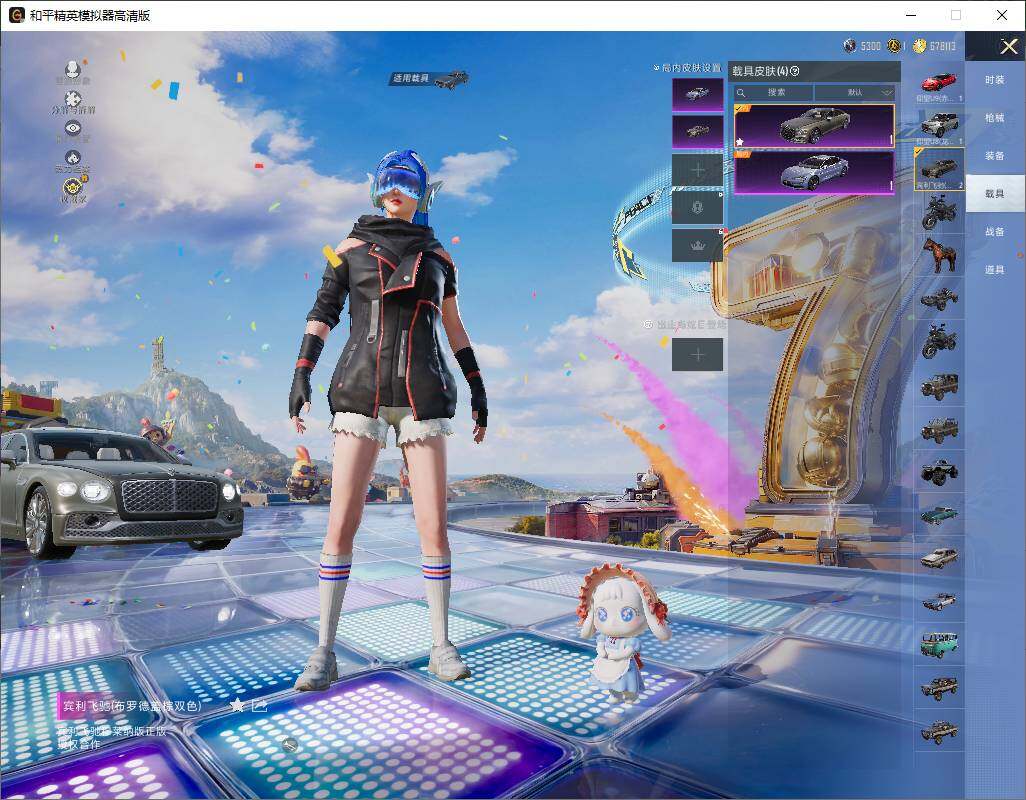Close the wardrobe with the X icon
The height and width of the screenshot is (800, 1026).
point(1008,46)
